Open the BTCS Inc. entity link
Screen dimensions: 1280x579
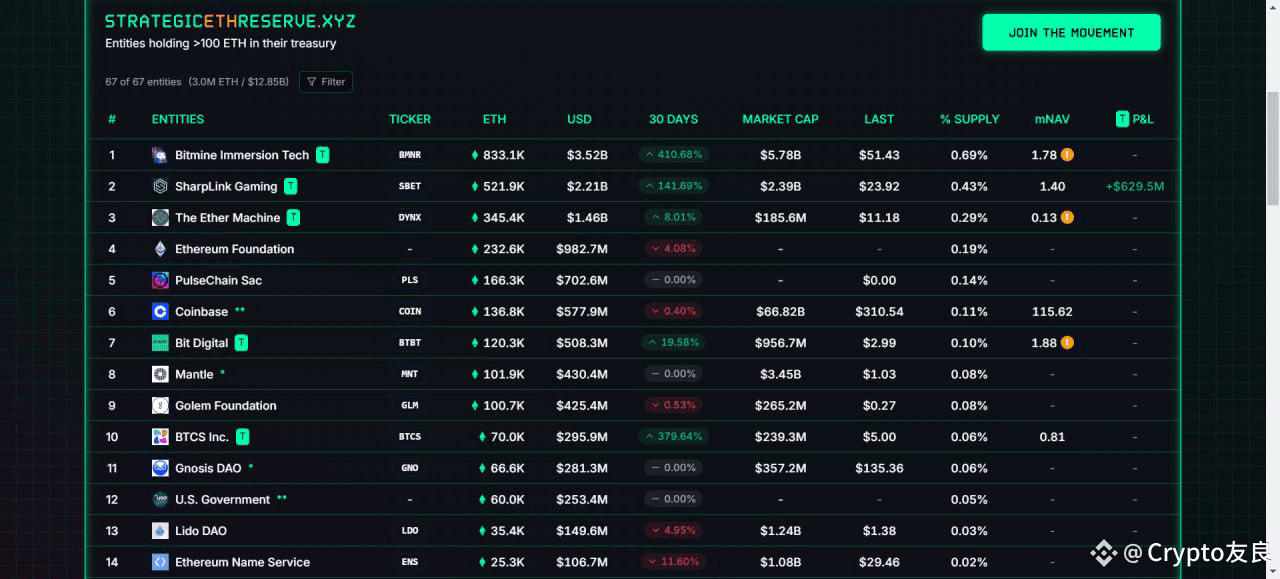coord(202,437)
